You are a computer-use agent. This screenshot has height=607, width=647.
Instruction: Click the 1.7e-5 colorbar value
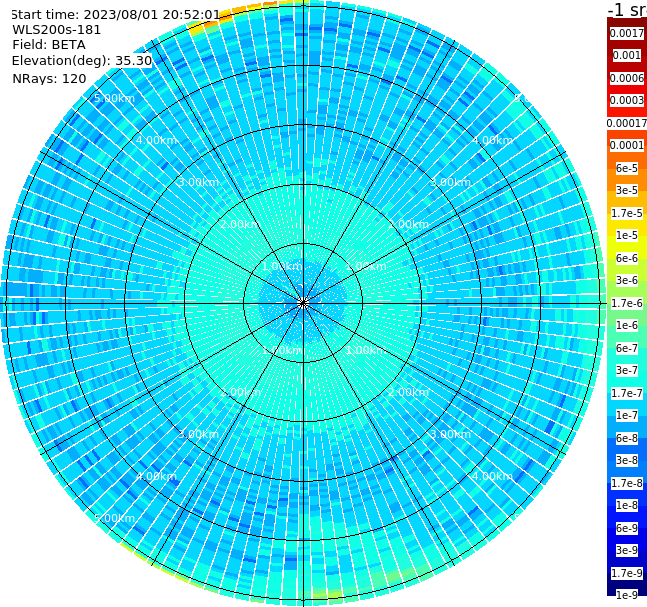point(627,213)
